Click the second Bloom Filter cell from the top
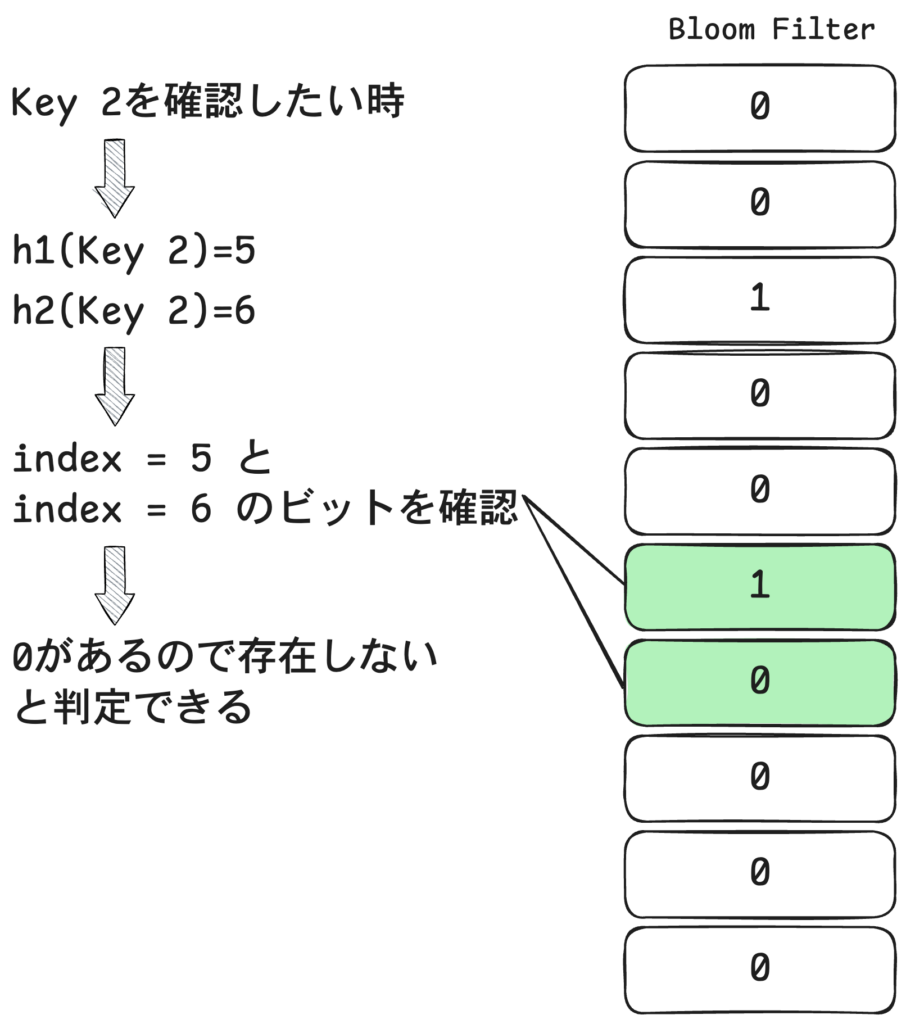This screenshot has width=906, height=1024. [x=759, y=204]
